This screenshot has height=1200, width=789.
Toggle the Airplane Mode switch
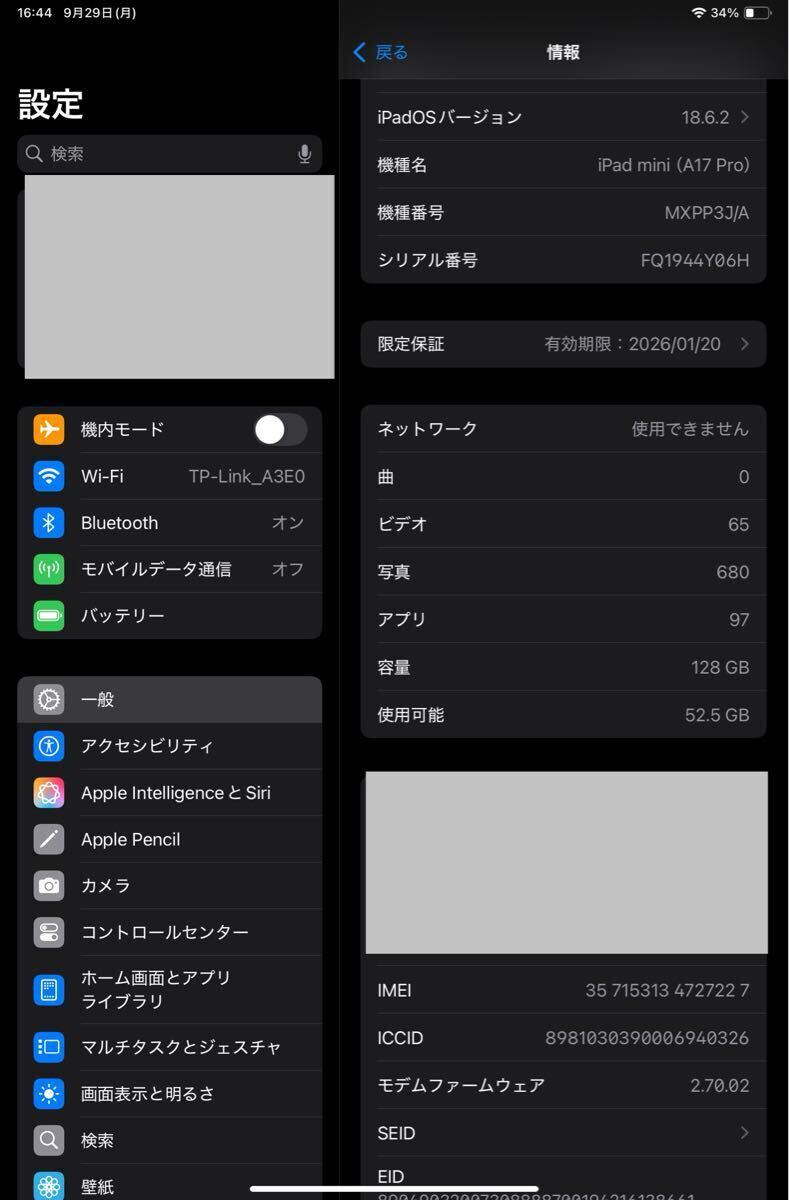coord(280,429)
